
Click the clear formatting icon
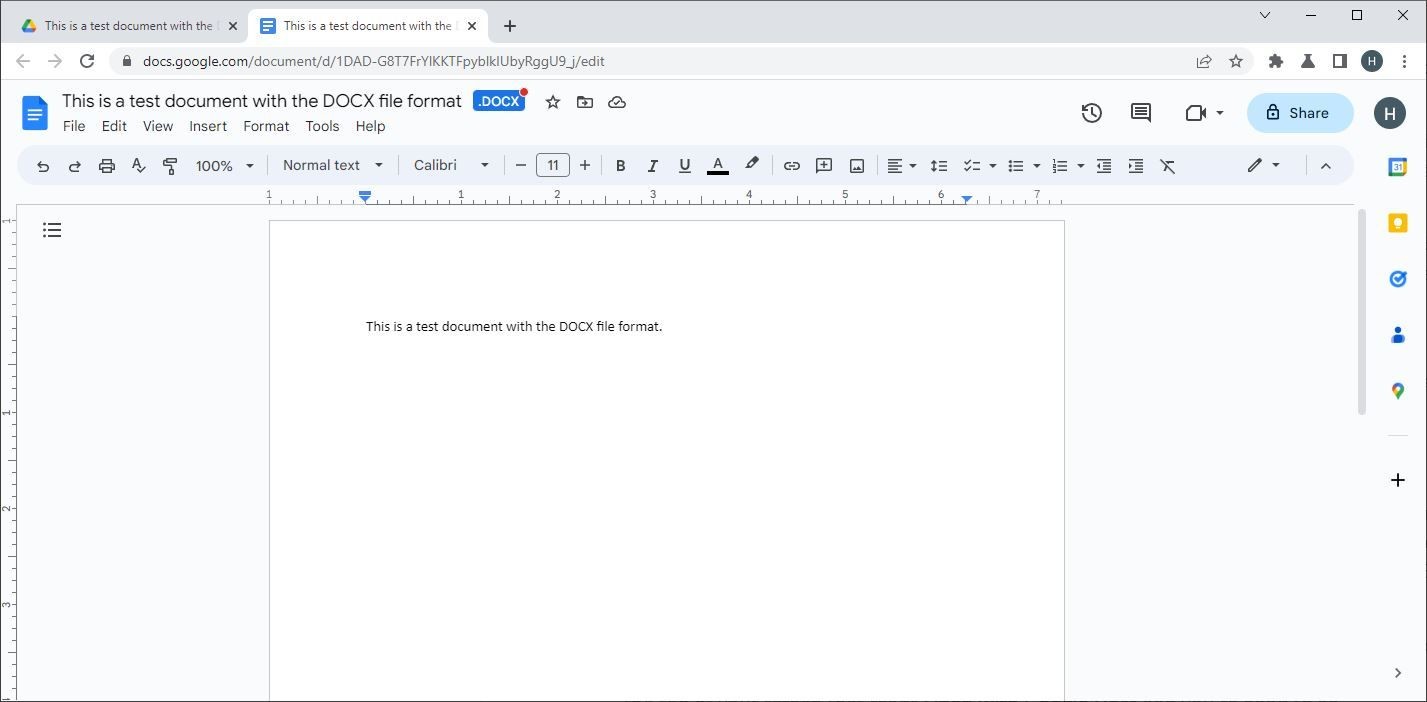(x=1167, y=166)
